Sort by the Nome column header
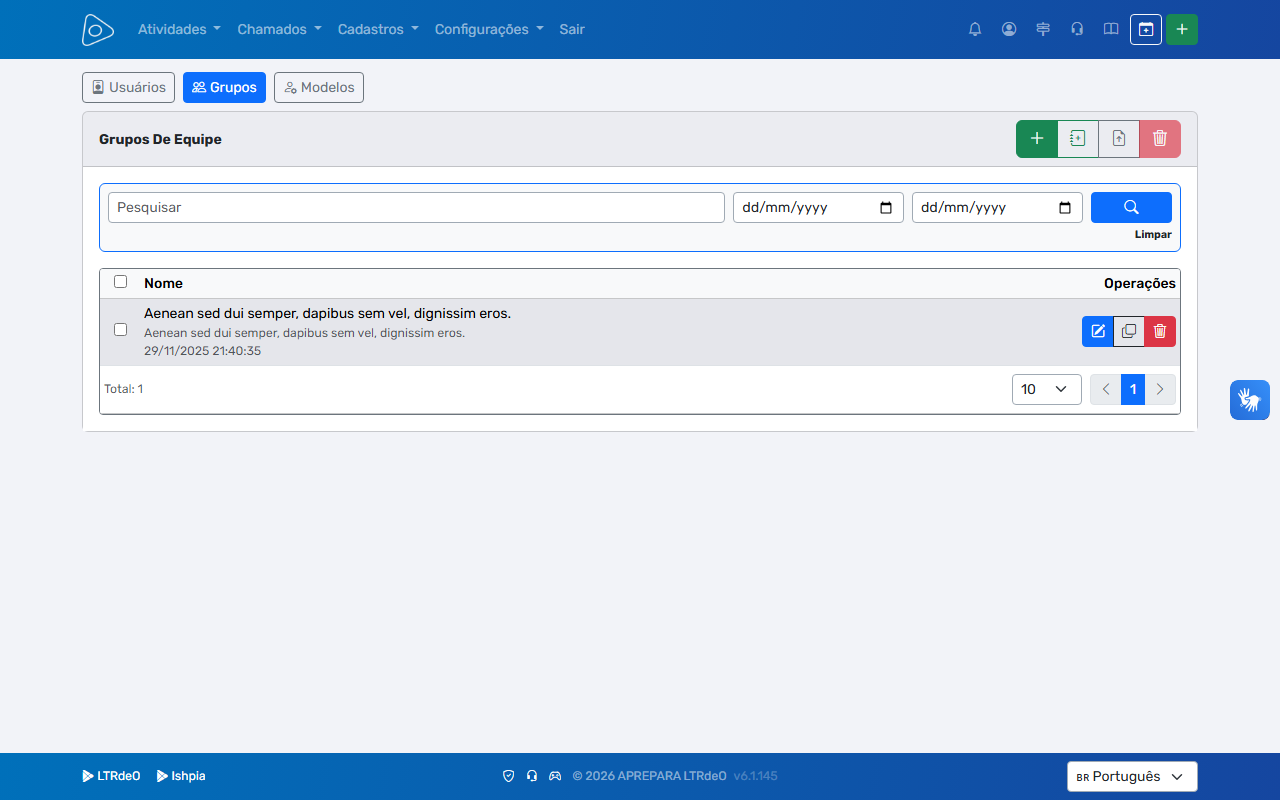Viewport: 1280px width, 800px height. click(x=163, y=283)
